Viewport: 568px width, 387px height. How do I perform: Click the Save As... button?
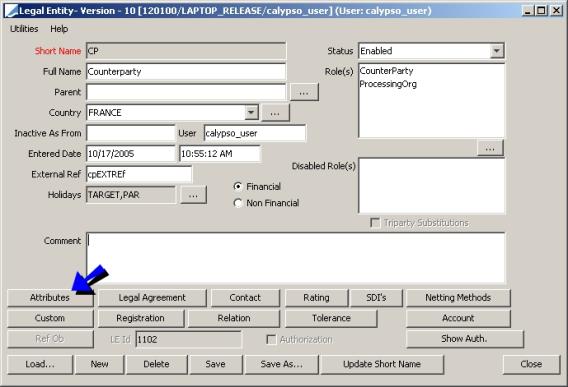pyautogui.click(x=281, y=364)
